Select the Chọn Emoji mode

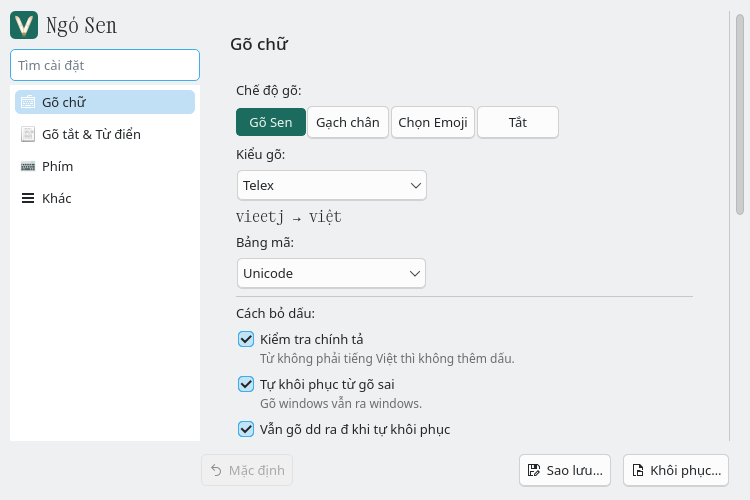pos(433,122)
